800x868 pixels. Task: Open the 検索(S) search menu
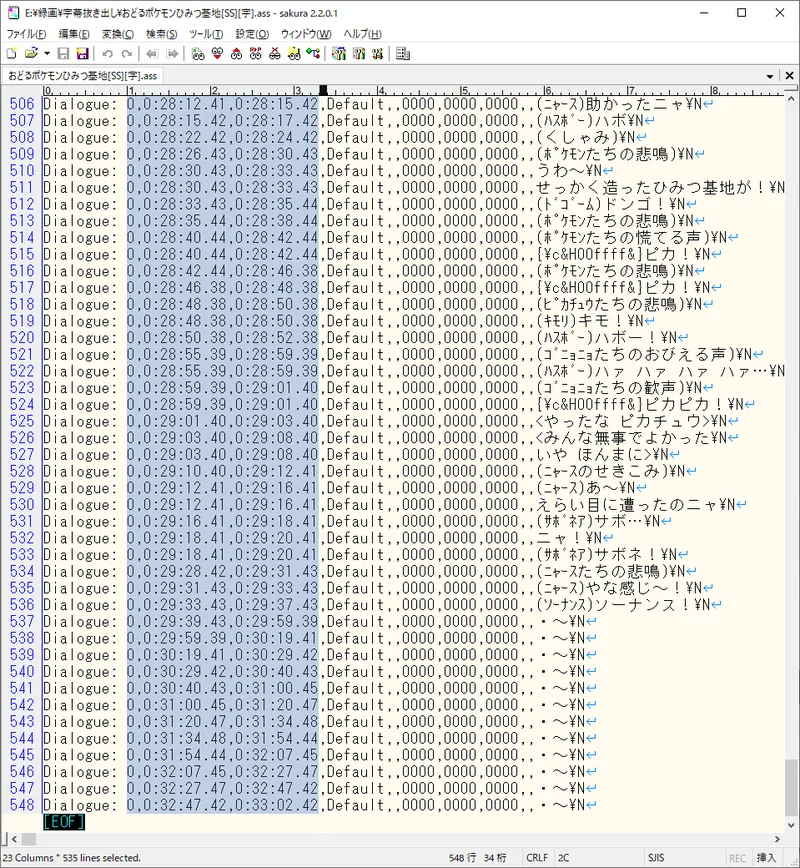click(x=162, y=34)
